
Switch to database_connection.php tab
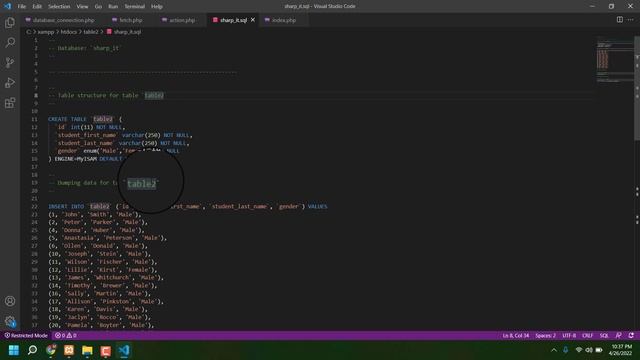60,20
